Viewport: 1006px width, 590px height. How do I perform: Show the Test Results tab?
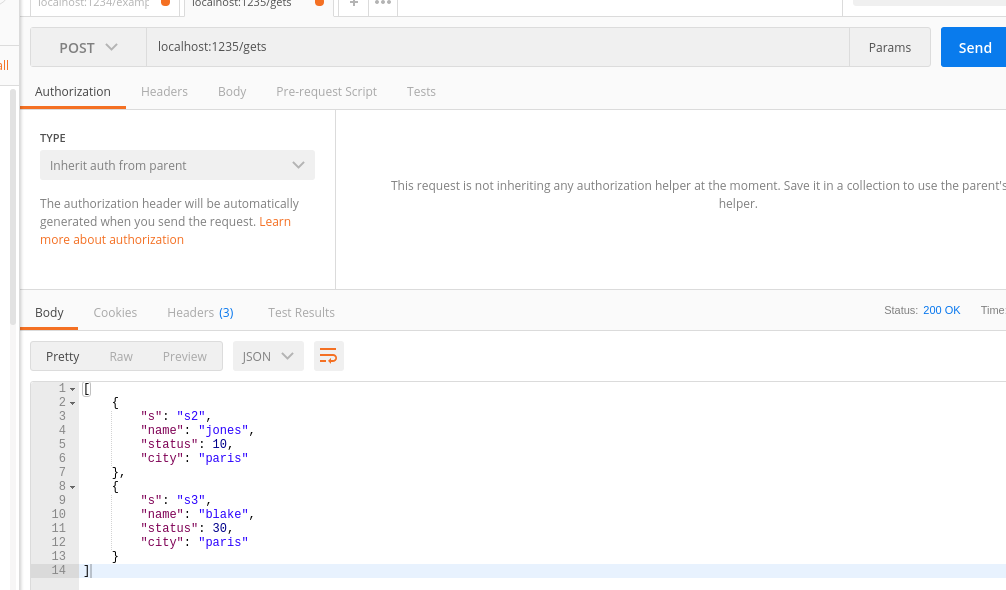pyautogui.click(x=302, y=312)
